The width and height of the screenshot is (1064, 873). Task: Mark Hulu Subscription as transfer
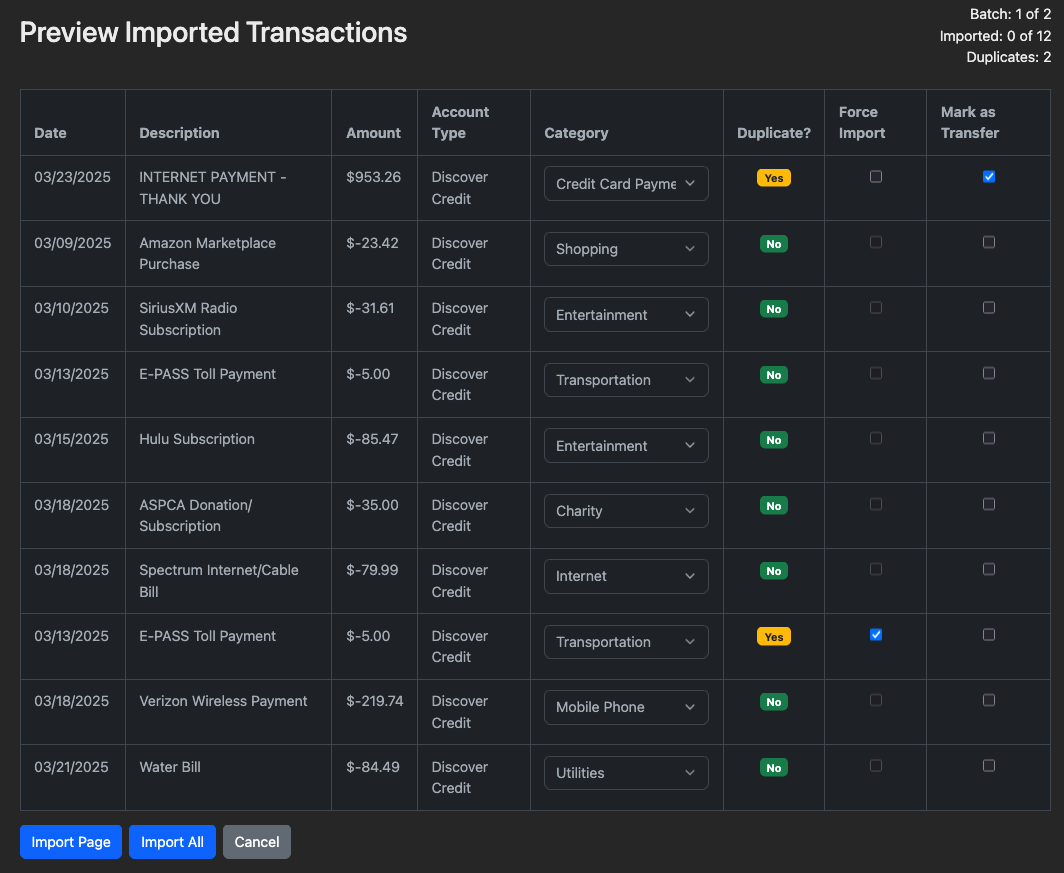click(989, 439)
